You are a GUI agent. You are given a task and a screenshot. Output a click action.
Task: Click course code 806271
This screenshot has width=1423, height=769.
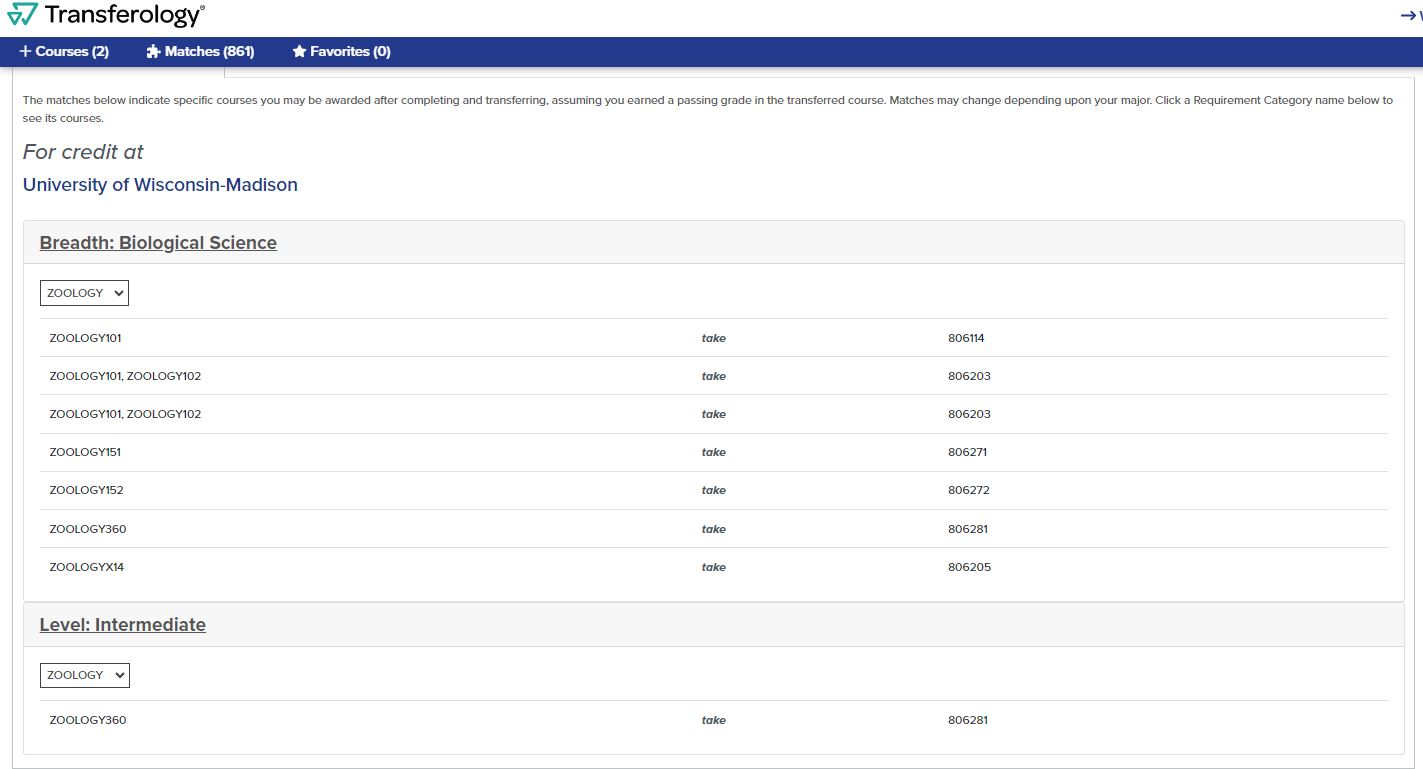[967, 452]
